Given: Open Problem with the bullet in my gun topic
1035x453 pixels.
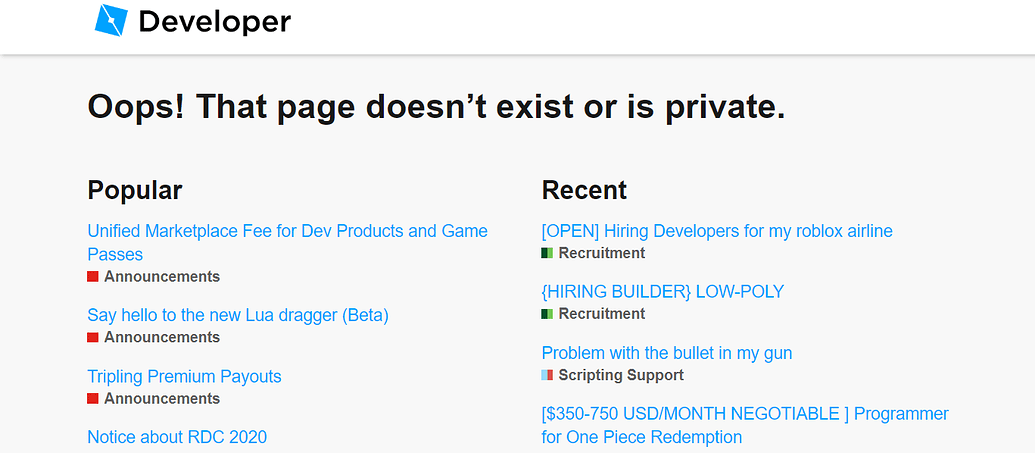Looking at the screenshot, I should point(667,353).
